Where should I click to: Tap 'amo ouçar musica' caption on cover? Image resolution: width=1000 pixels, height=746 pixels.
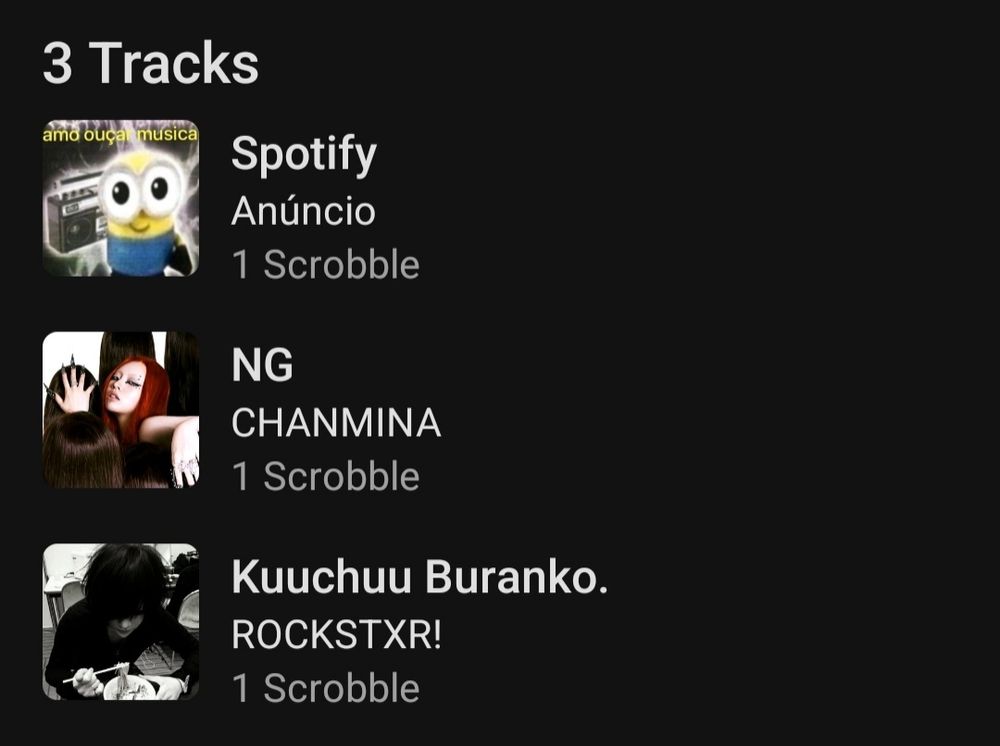click(x=121, y=135)
